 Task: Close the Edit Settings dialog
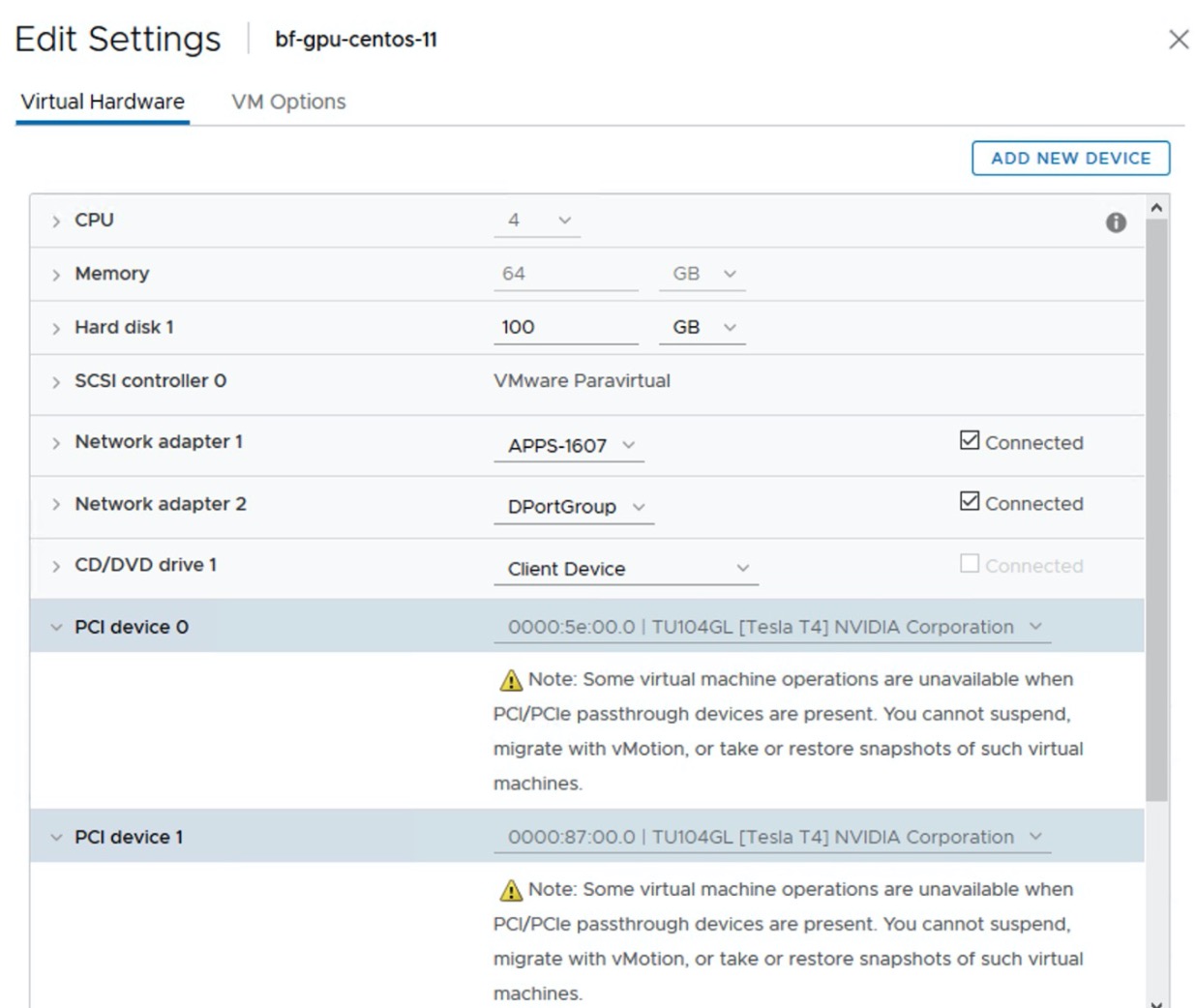click(1178, 40)
